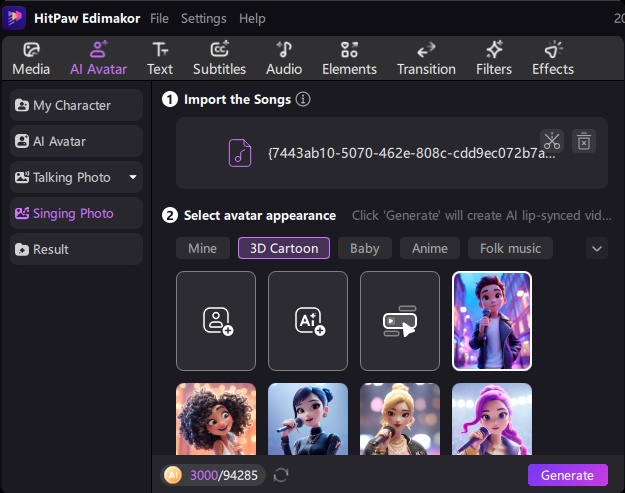The height and width of the screenshot is (493, 625).
Task: Click the imported song file icon
Action: click(240, 153)
